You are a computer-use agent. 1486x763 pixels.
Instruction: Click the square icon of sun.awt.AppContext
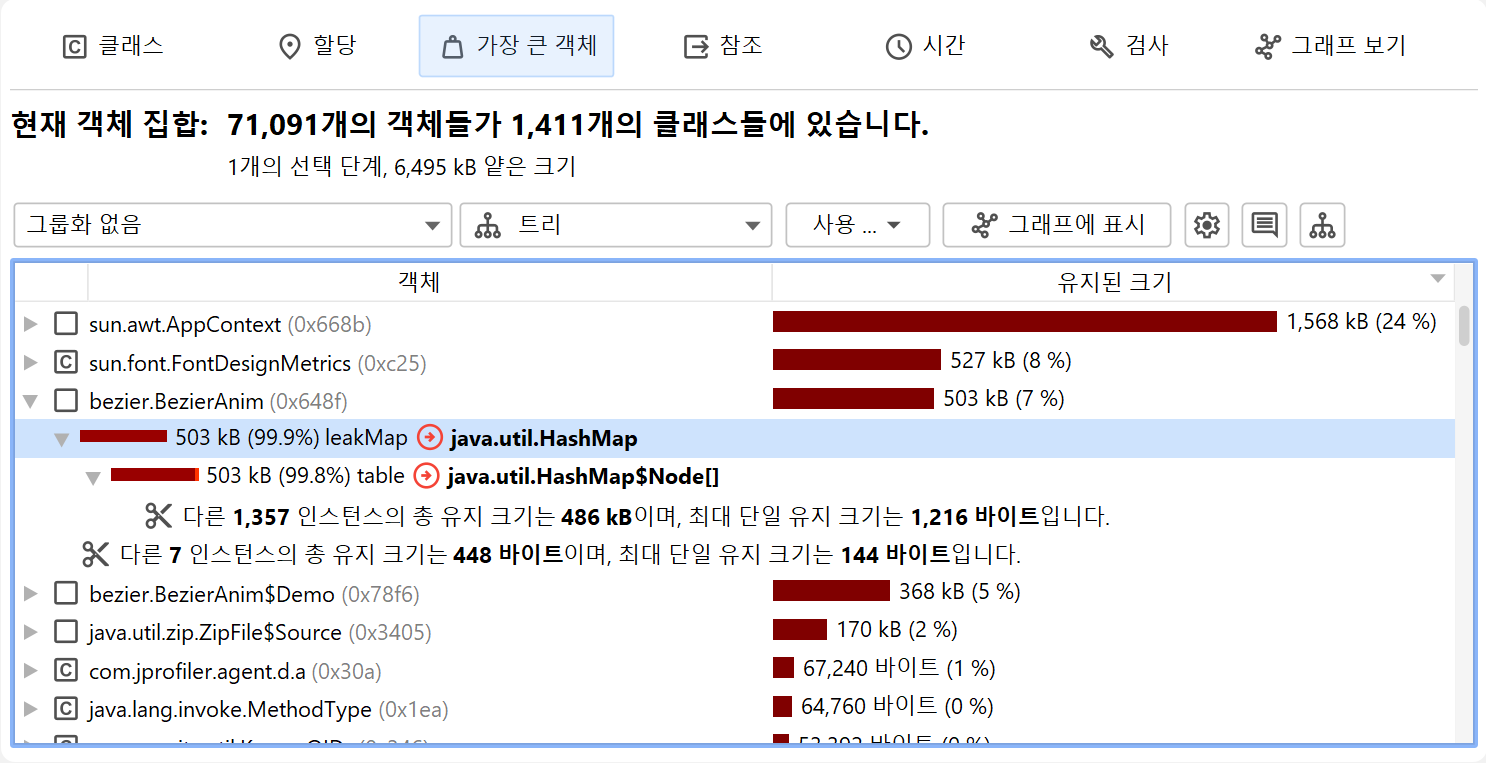click(x=66, y=323)
